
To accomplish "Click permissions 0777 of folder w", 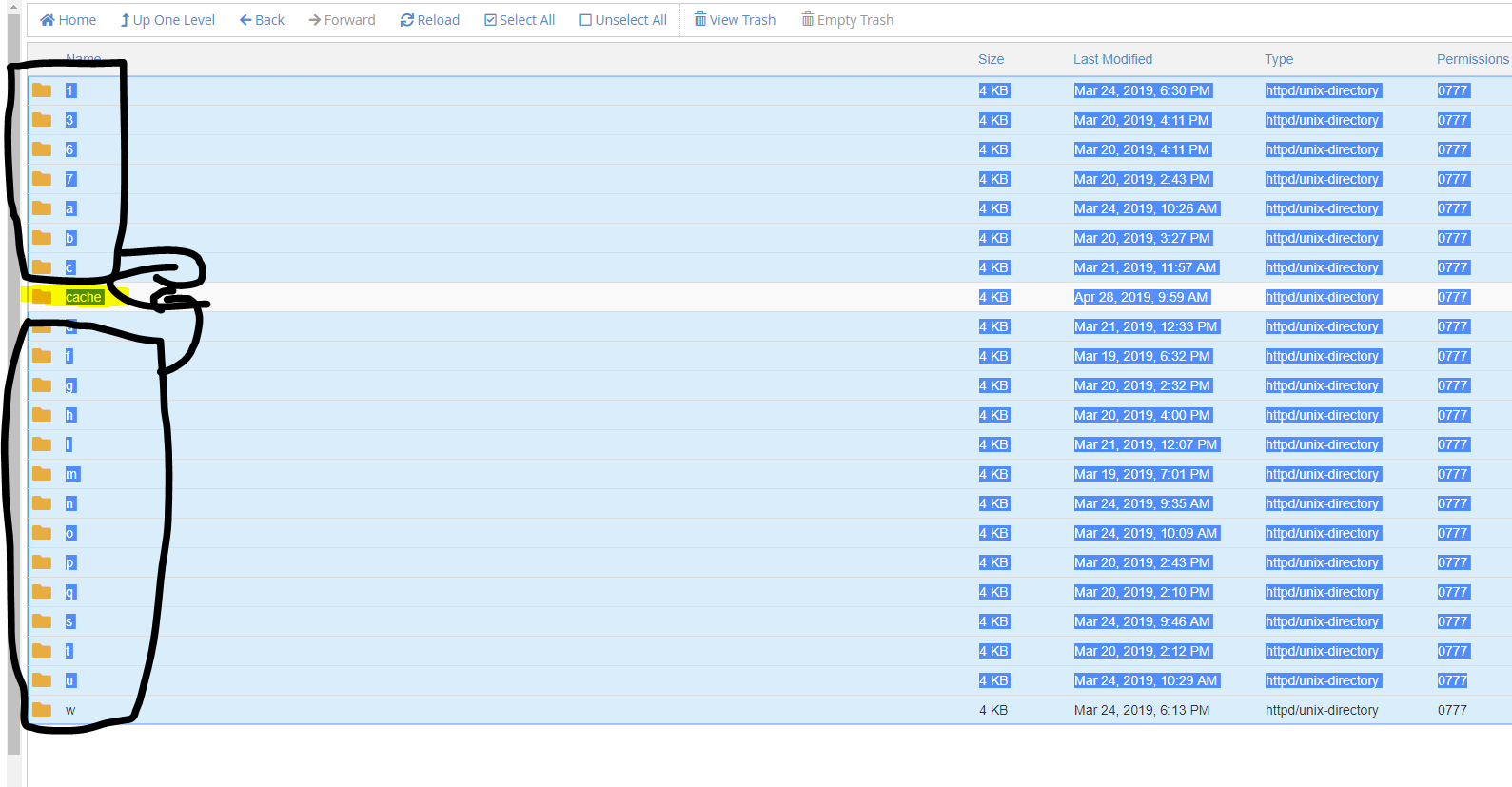I will click(1452, 710).
